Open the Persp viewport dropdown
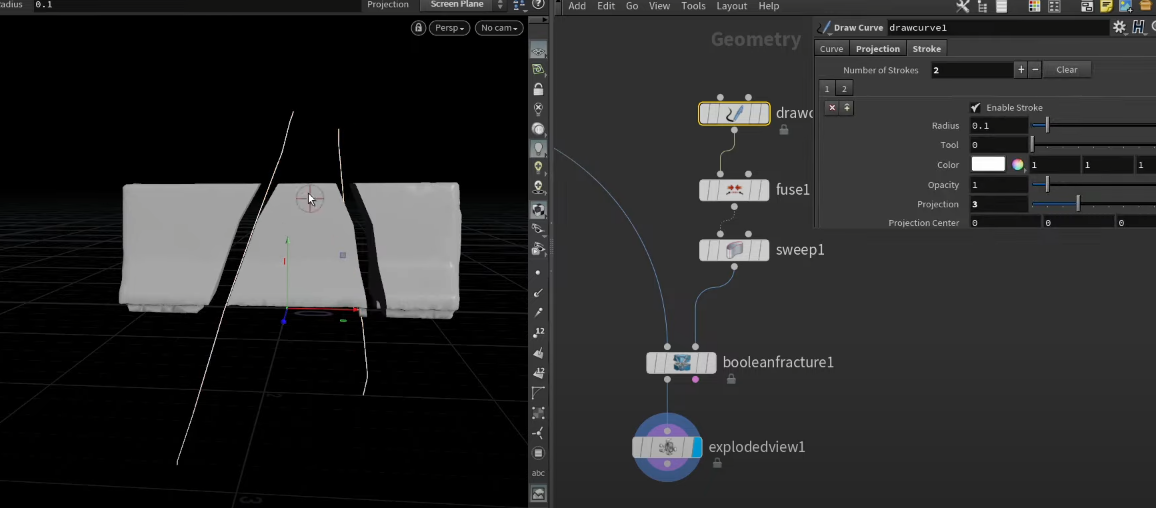 click(x=449, y=28)
